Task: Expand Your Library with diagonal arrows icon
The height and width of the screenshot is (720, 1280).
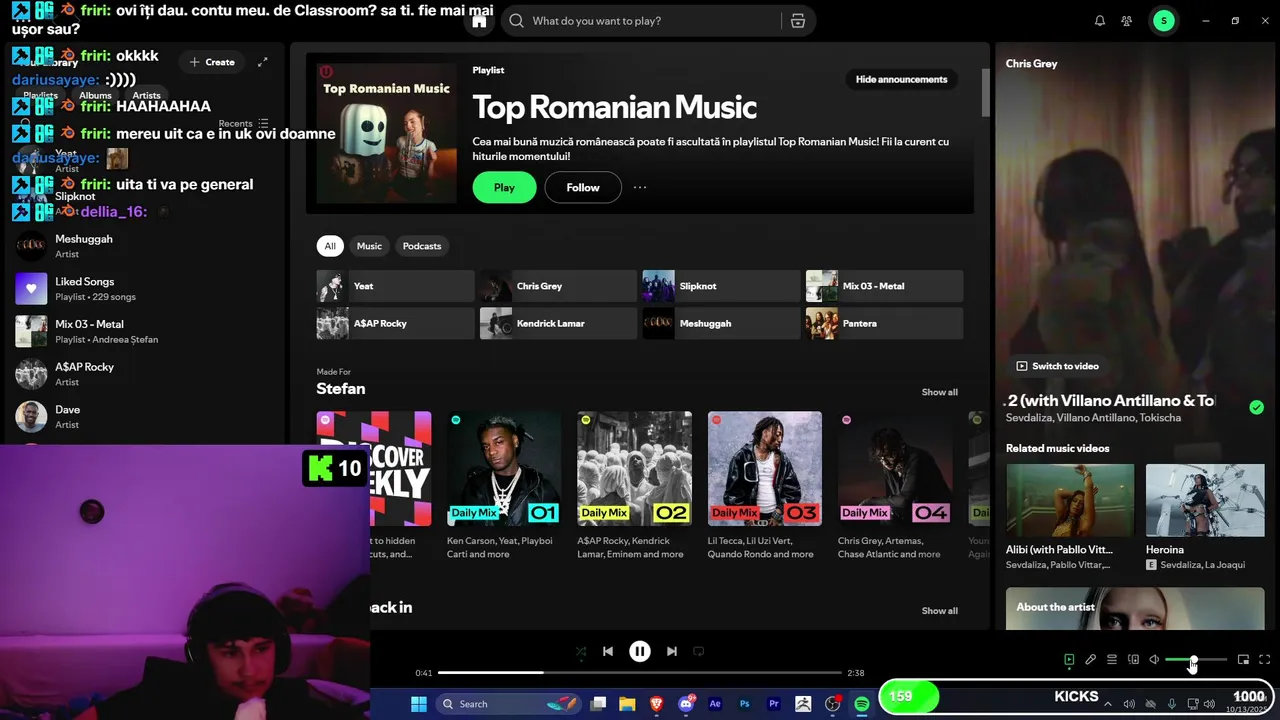Action: 263,62
